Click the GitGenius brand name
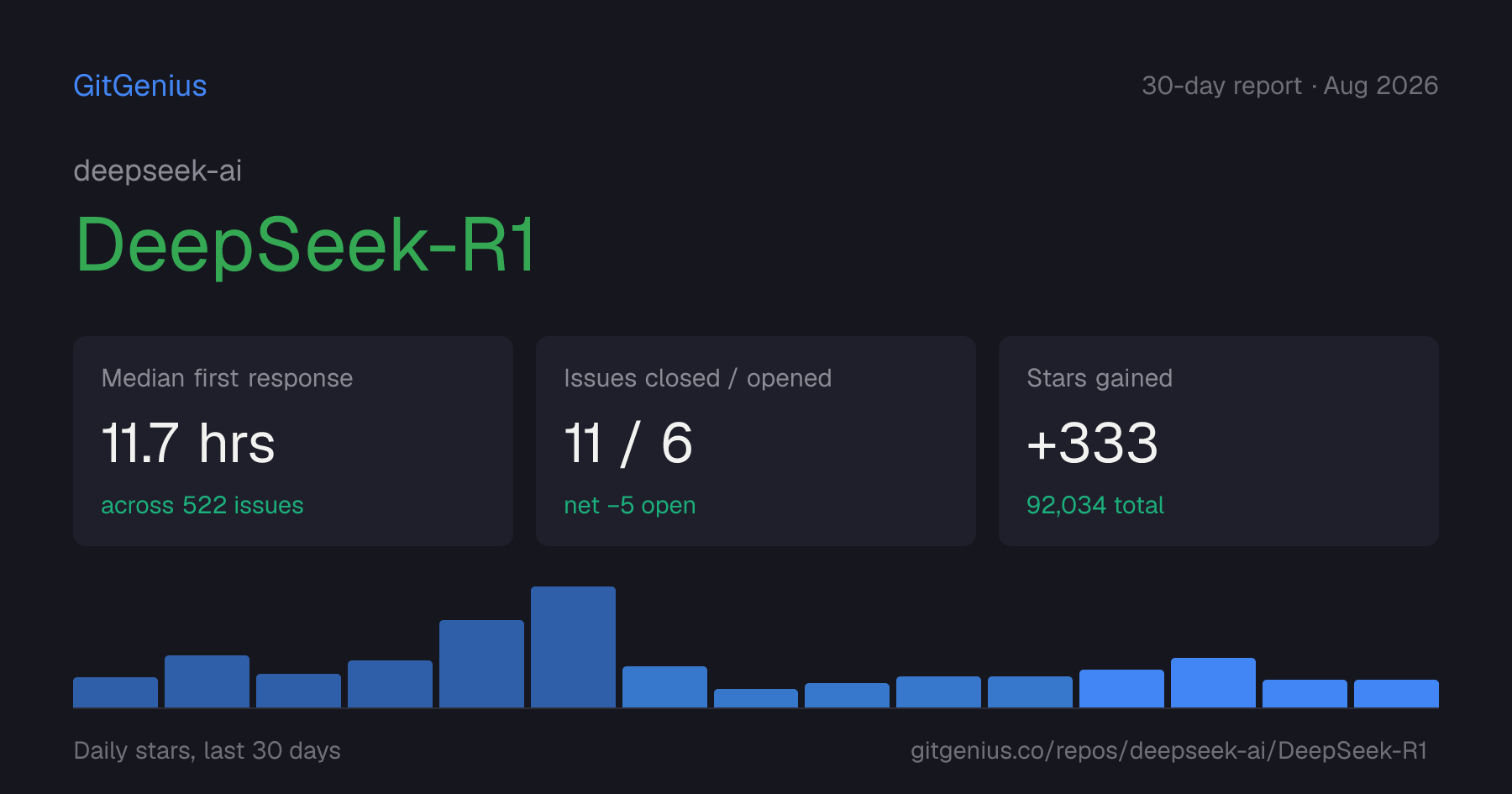 click(140, 86)
